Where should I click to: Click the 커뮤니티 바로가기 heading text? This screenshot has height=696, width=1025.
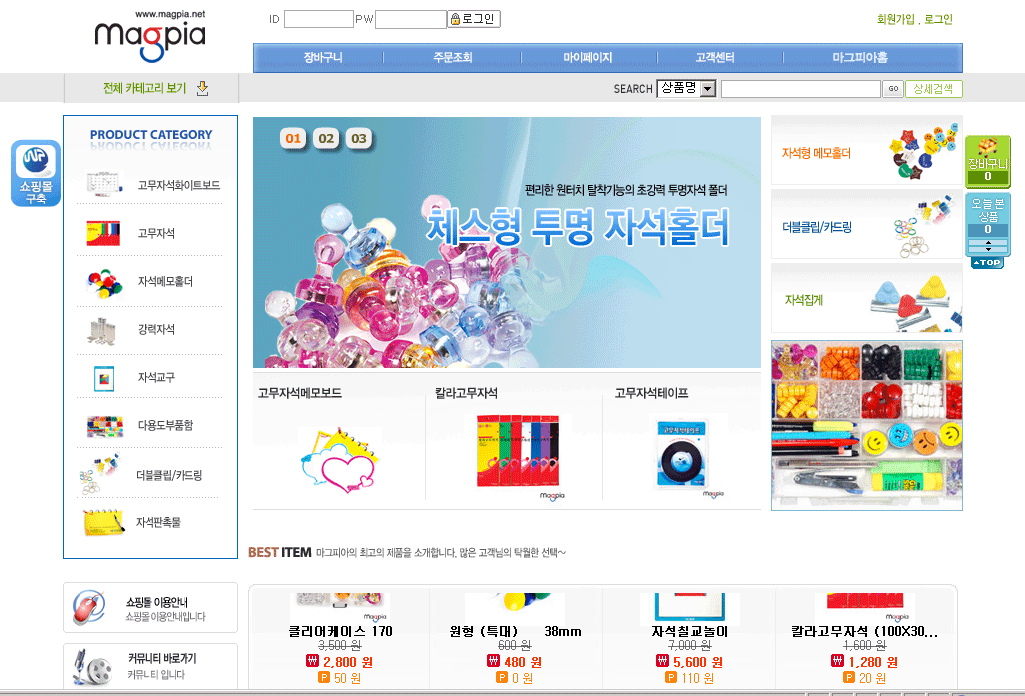pyautogui.click(x=161, y=658)
